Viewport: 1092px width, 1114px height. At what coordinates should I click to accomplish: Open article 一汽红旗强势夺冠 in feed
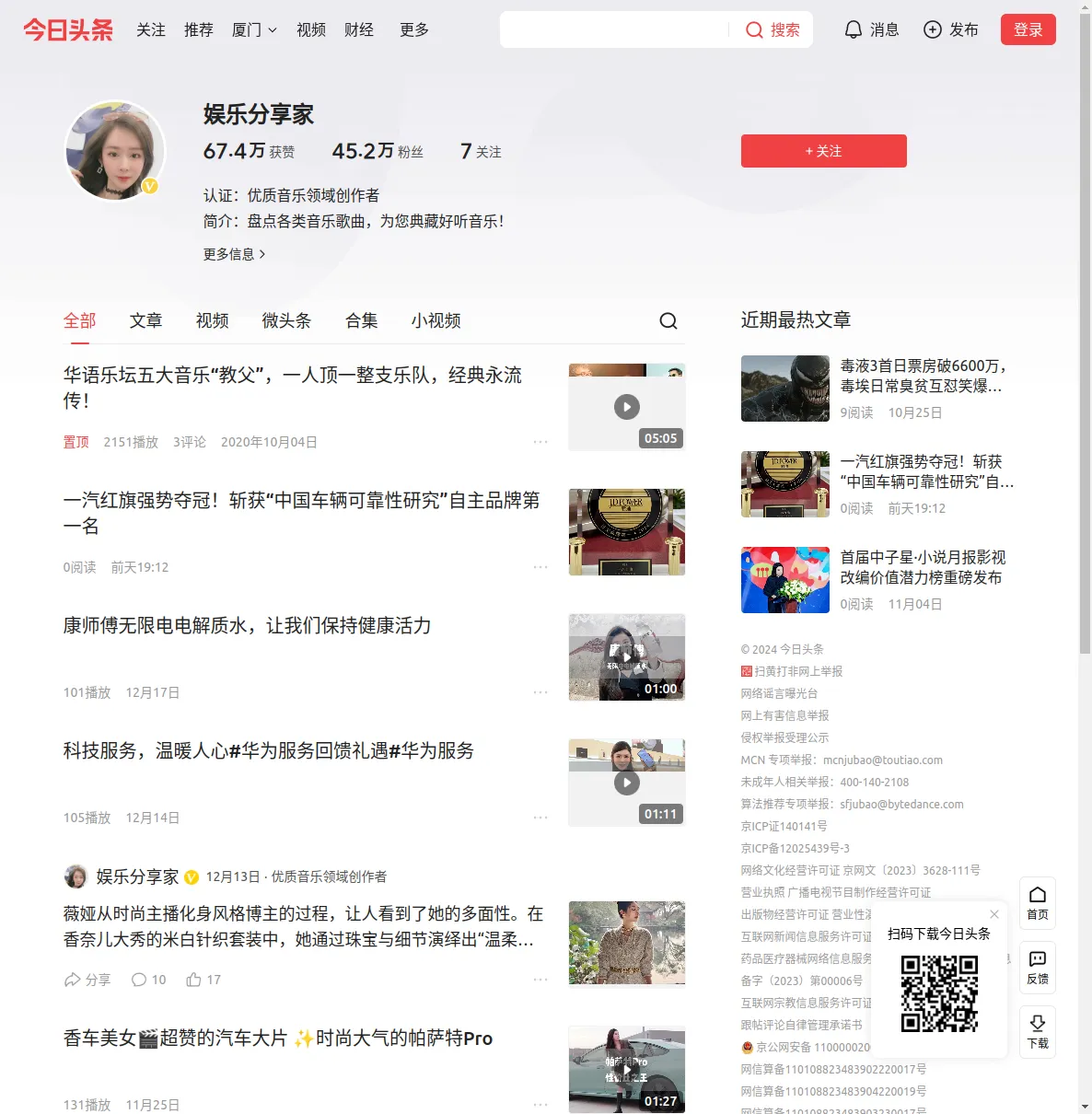[x=302, y=513]
